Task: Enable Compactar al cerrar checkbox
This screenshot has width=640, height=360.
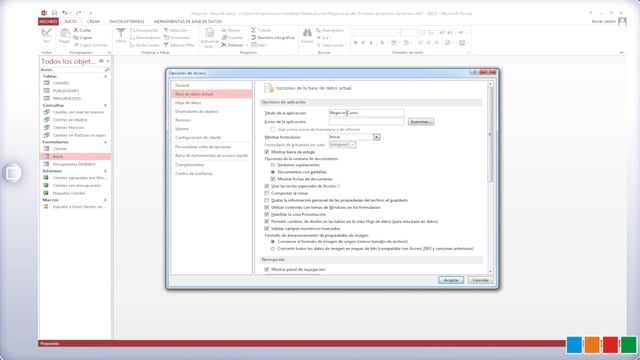Action: 267,193
